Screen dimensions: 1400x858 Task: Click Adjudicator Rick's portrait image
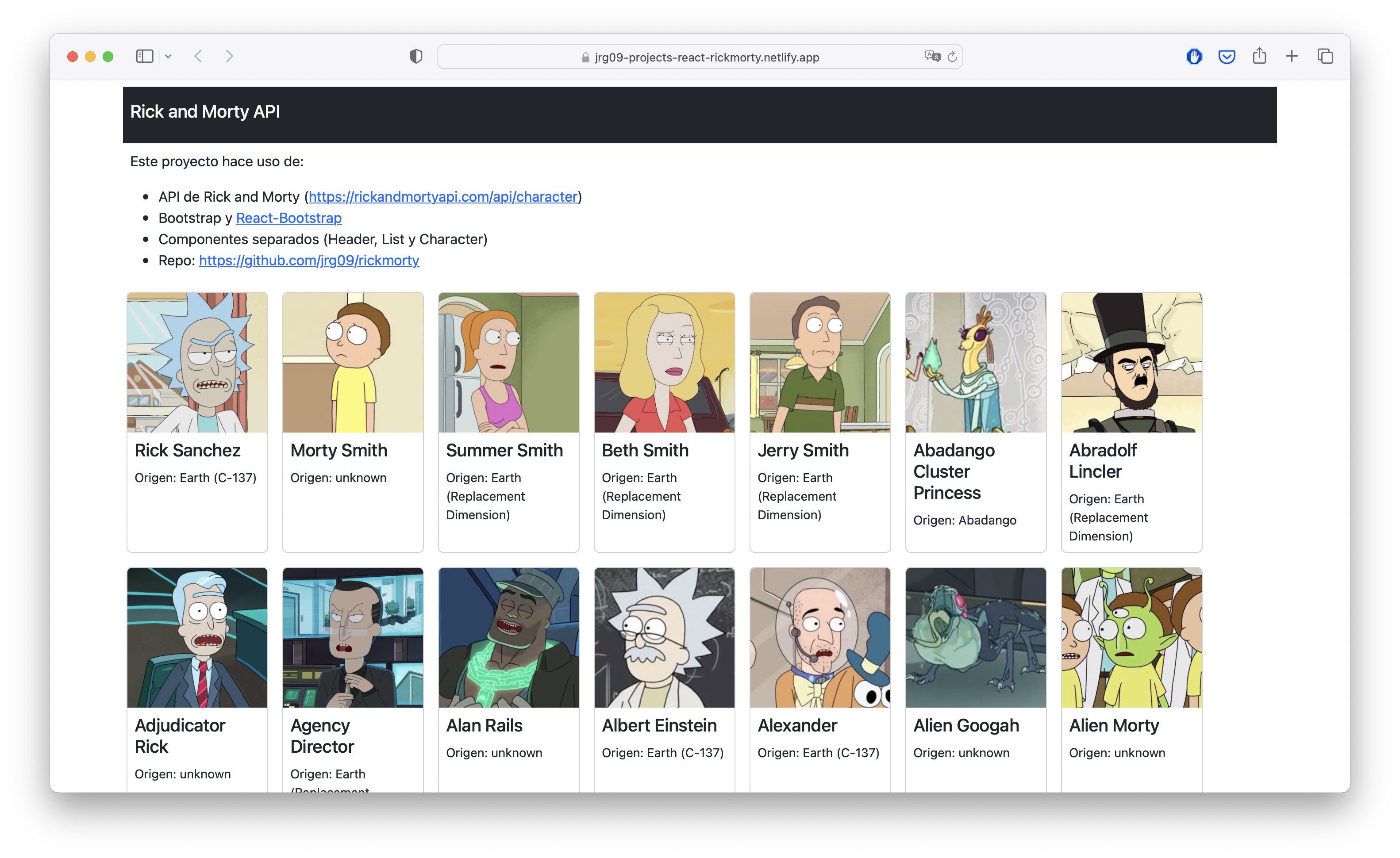197,637
